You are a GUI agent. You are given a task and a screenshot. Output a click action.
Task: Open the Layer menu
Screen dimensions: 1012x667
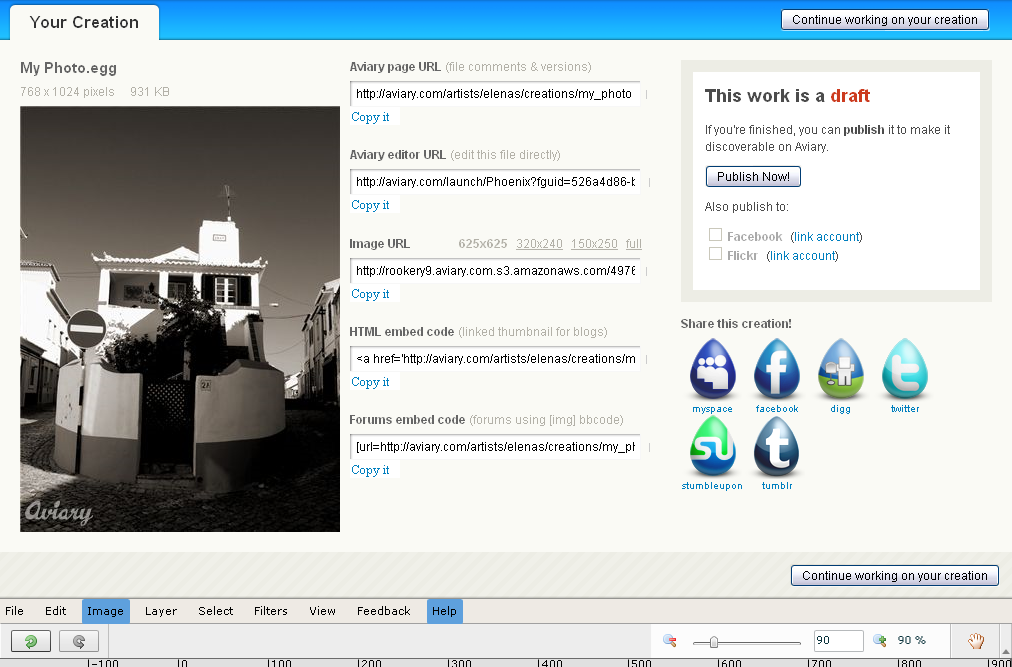click(x=161, y=611)
